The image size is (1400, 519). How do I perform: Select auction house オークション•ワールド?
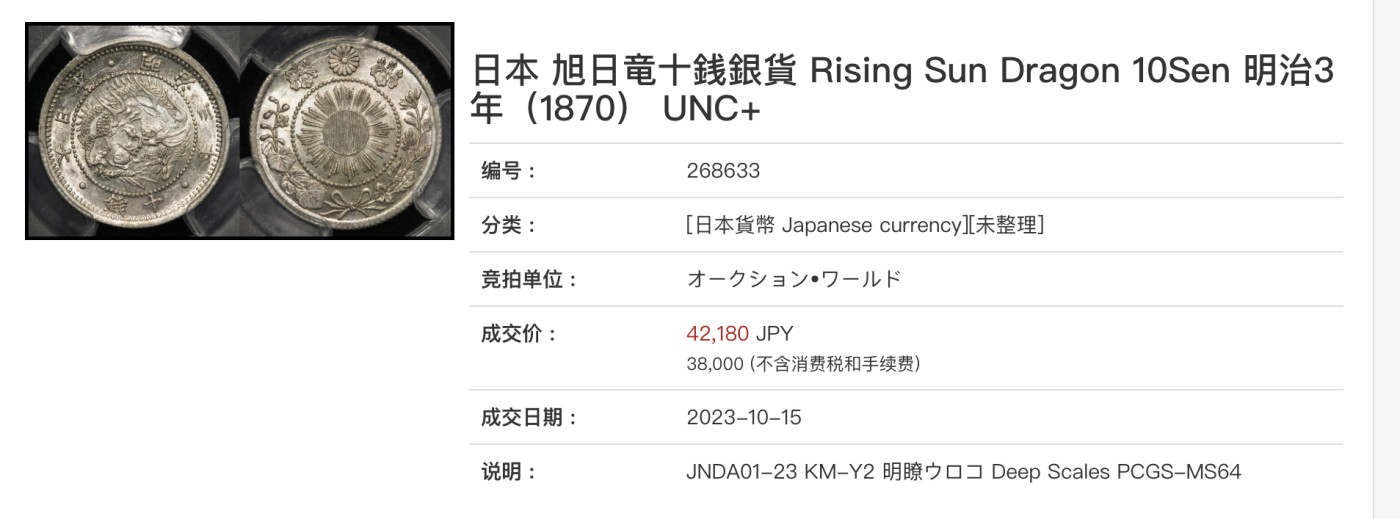coord(794,279)
